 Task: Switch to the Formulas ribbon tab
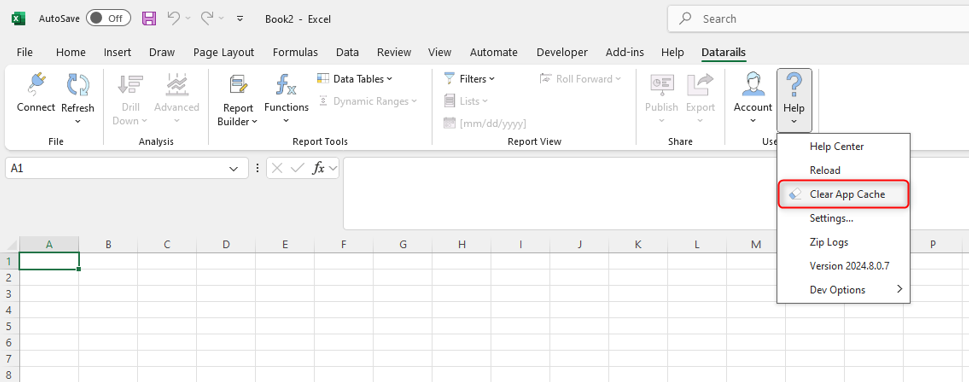tap(295, 53)
